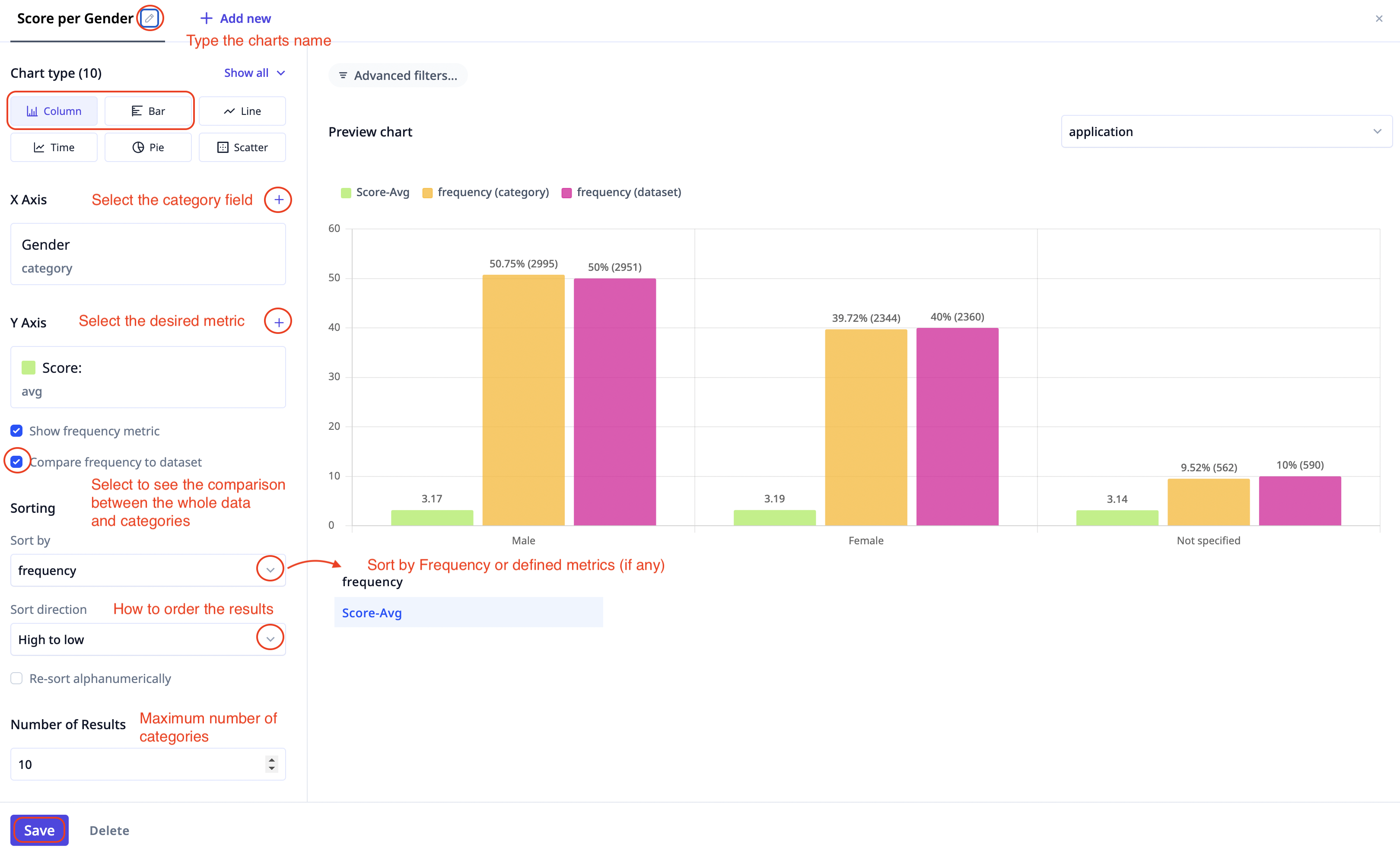Viewport: 1400px width, 851px height.
Task: Enable Re-sort alphanumerically
Action: [x=17, y=678]
